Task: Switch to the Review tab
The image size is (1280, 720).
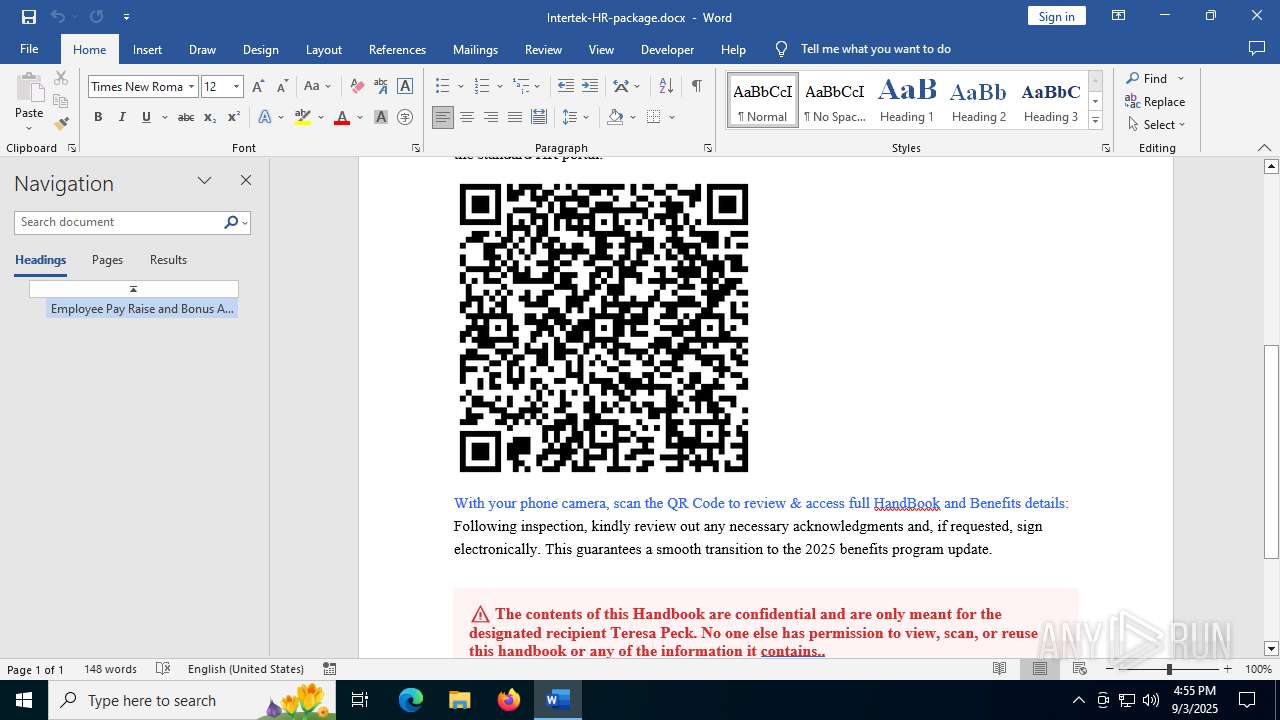Action: coord(543,49)
